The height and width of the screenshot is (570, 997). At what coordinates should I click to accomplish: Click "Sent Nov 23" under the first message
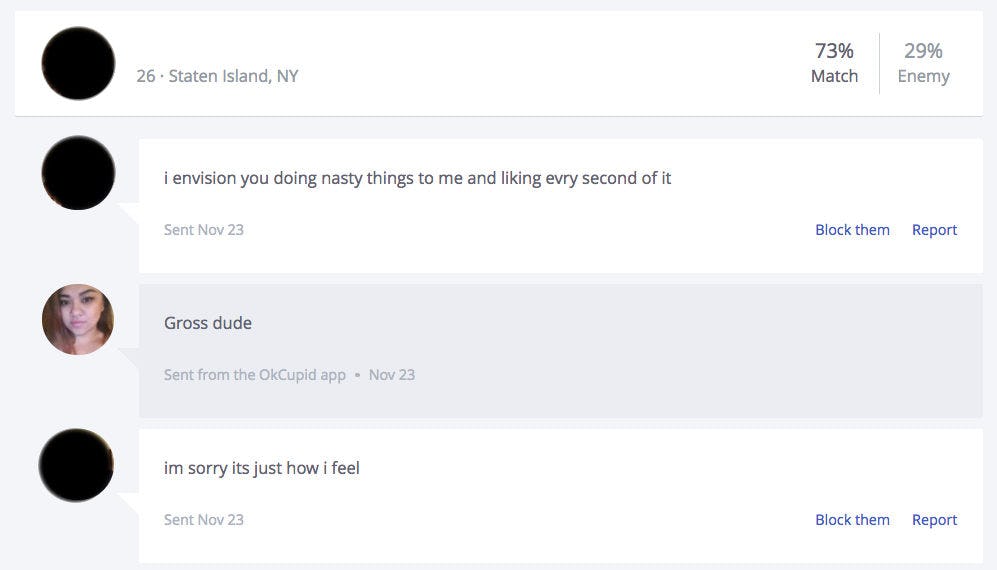pyautogui.click(x=204, y=230)
